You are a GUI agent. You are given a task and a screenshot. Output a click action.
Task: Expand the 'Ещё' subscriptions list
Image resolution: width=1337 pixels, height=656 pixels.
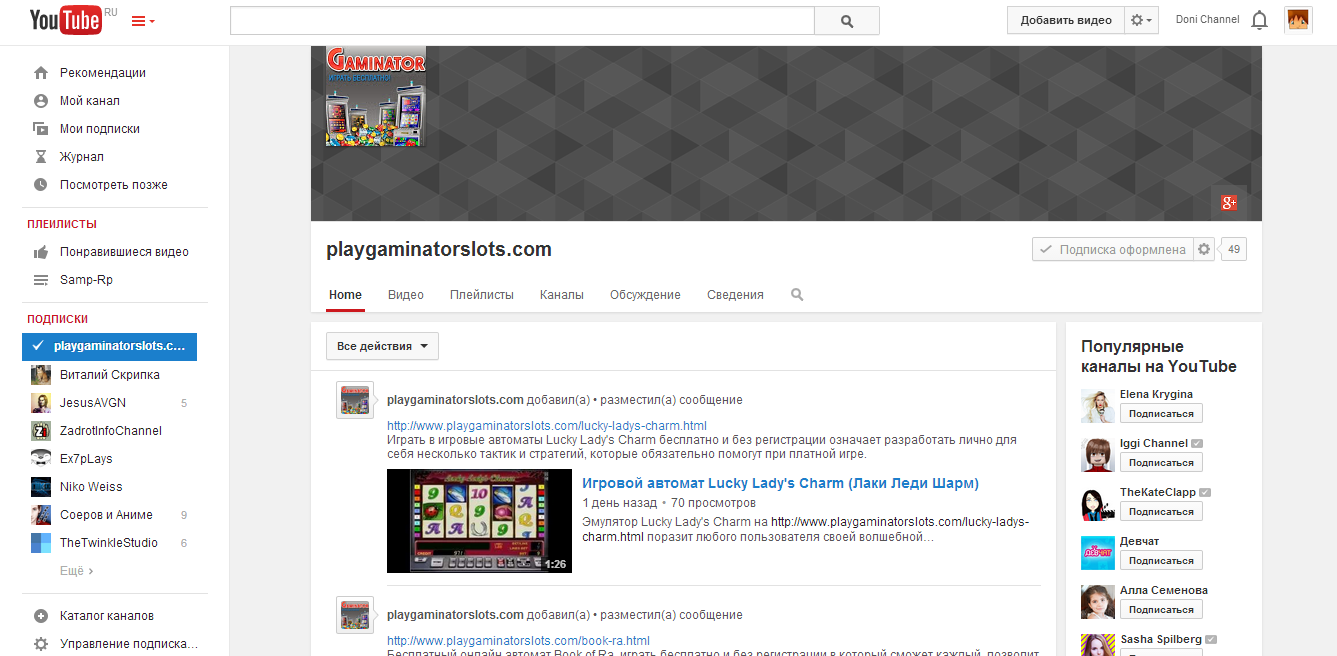coord(76,571)
